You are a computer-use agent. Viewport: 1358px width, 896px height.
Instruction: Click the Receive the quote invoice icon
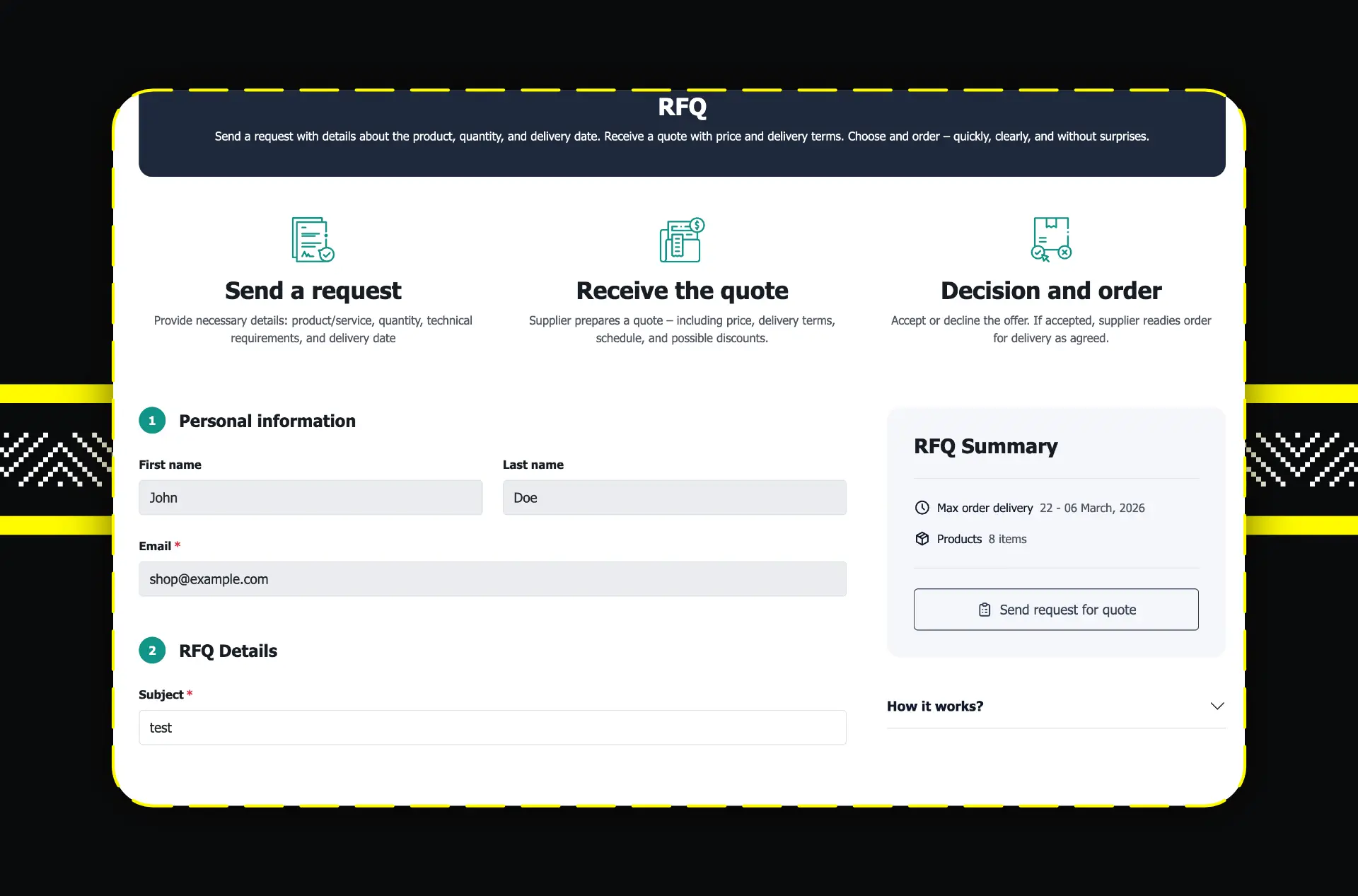(682, 239)
